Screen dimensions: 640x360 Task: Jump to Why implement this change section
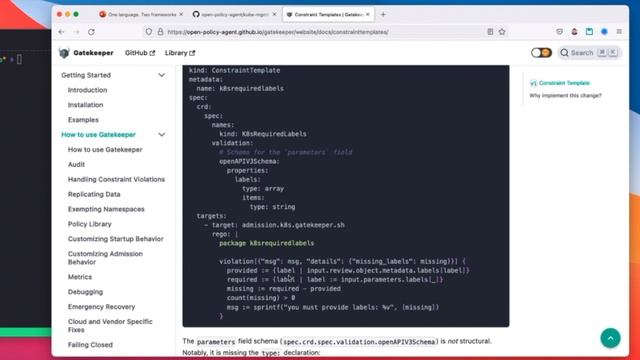pos(565,96)
